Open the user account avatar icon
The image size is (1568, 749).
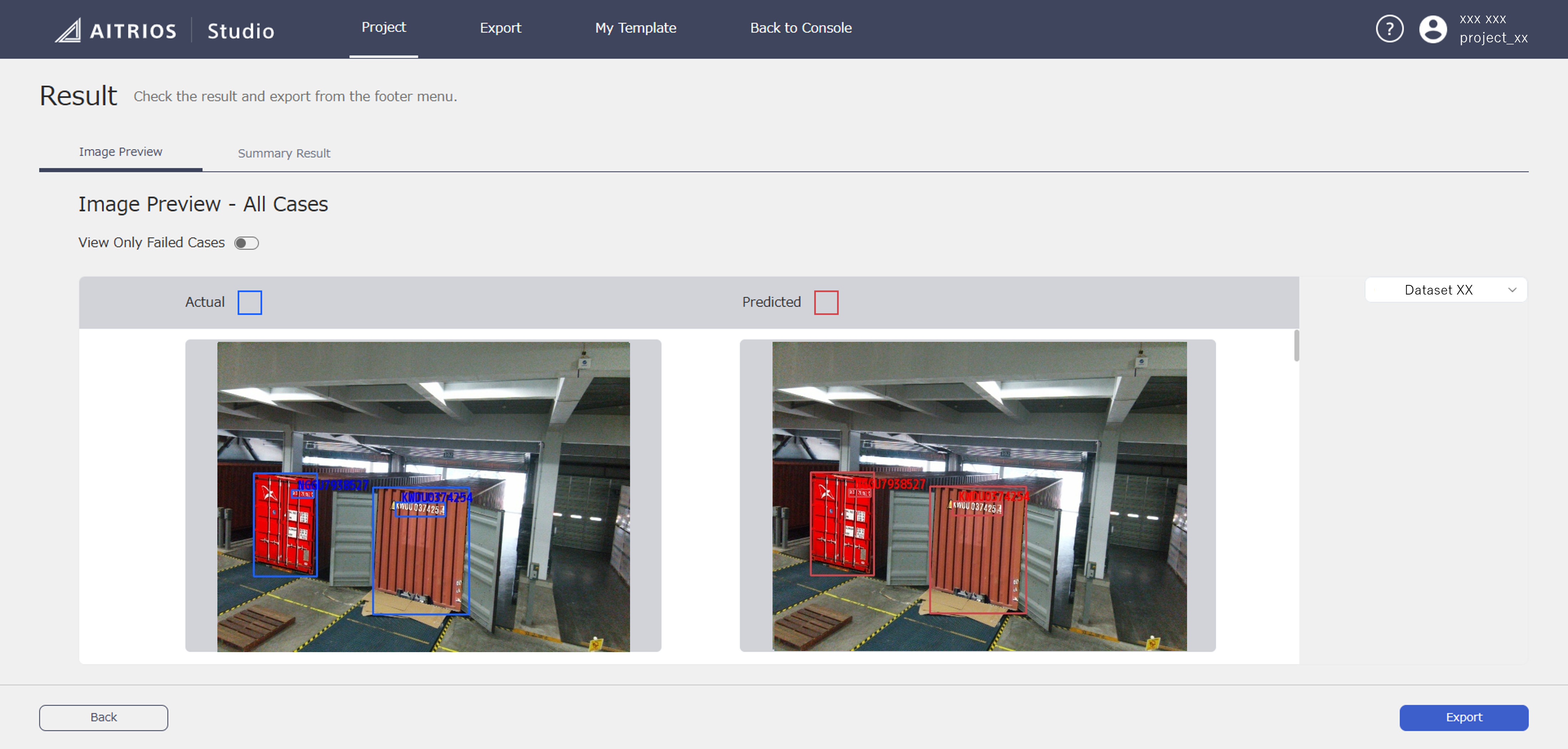coord(1433,28)
